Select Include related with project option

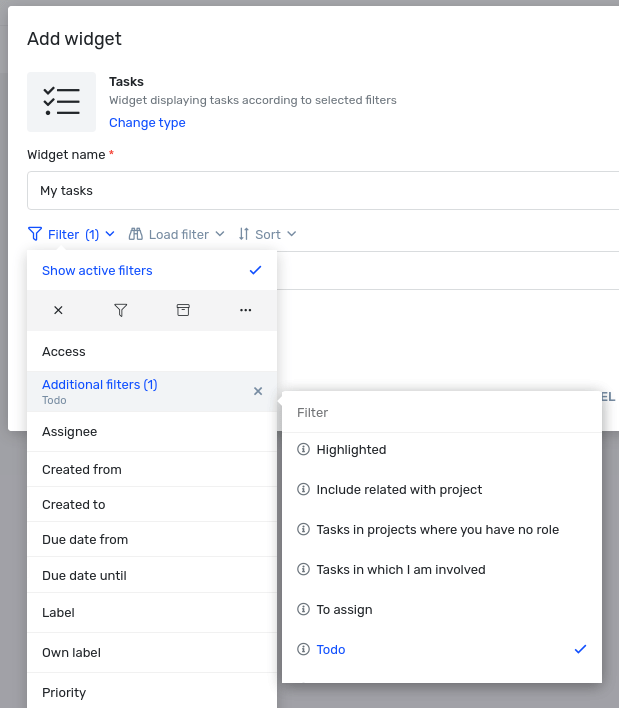(442, 489)
